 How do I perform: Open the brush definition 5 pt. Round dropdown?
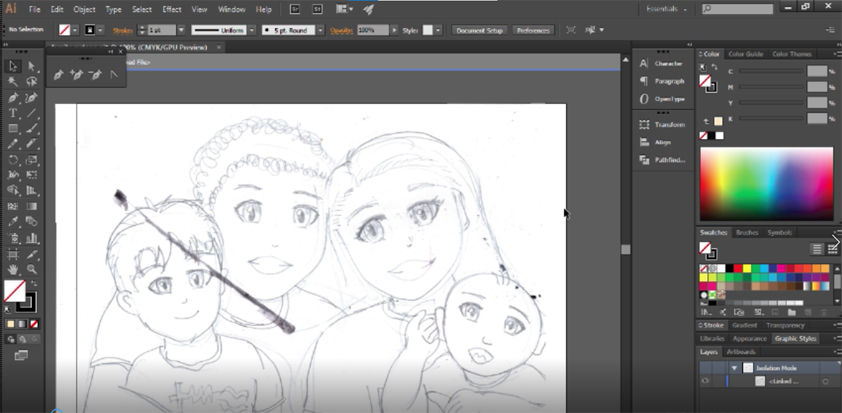coord(320,30)
